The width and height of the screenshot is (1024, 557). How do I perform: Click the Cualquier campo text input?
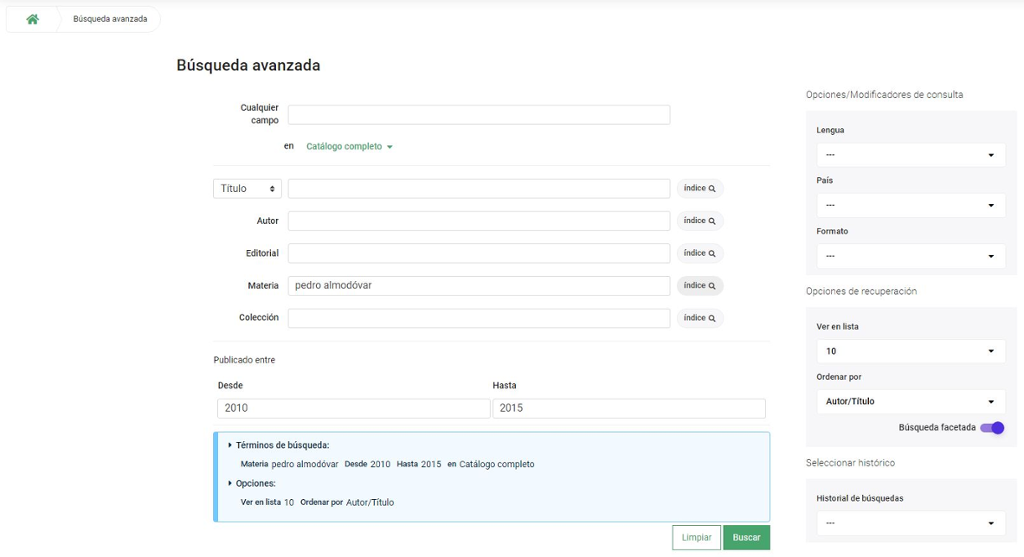[x=478, y=115]
